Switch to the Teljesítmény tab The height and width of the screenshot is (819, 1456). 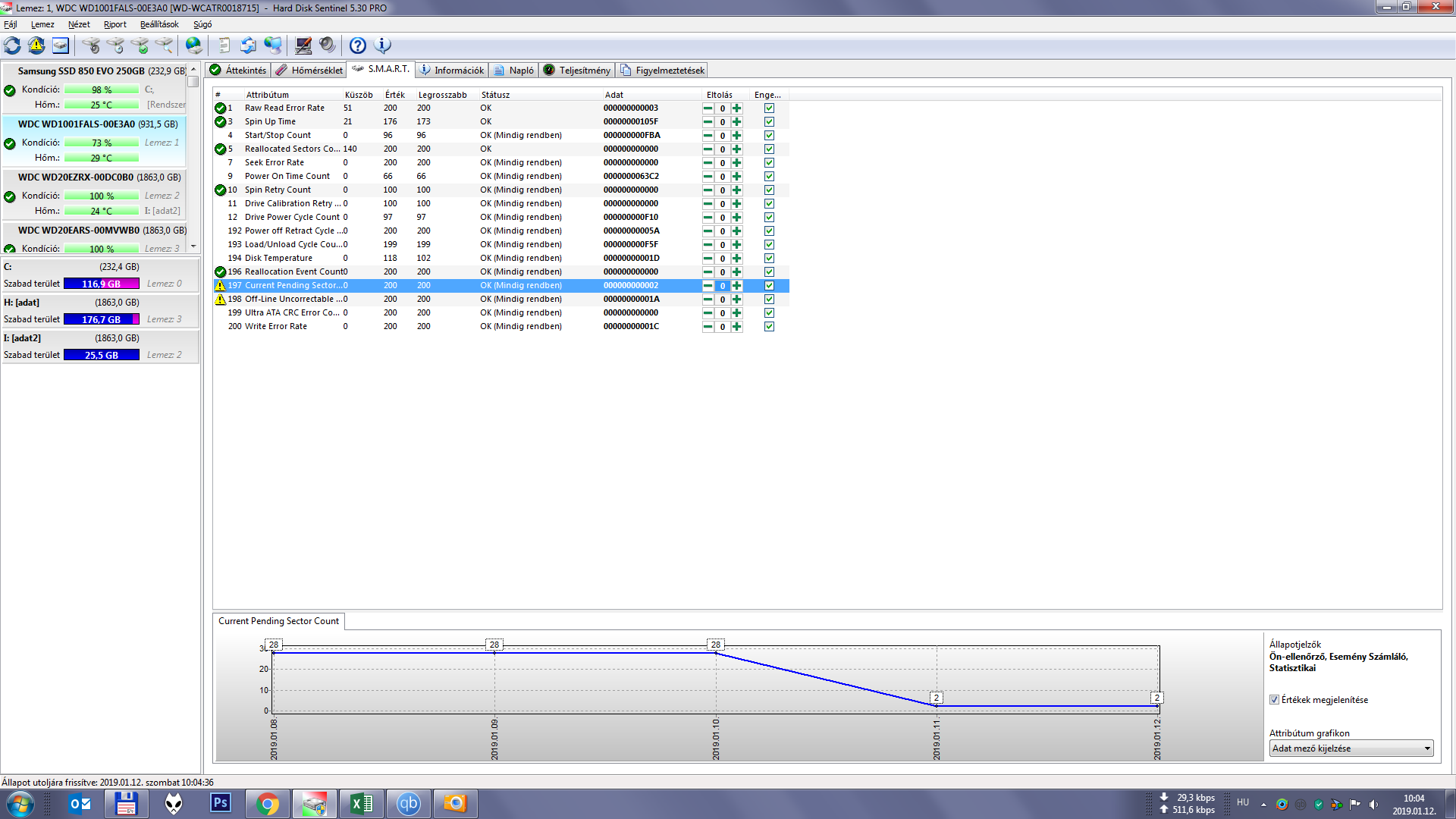pos(577,70)
